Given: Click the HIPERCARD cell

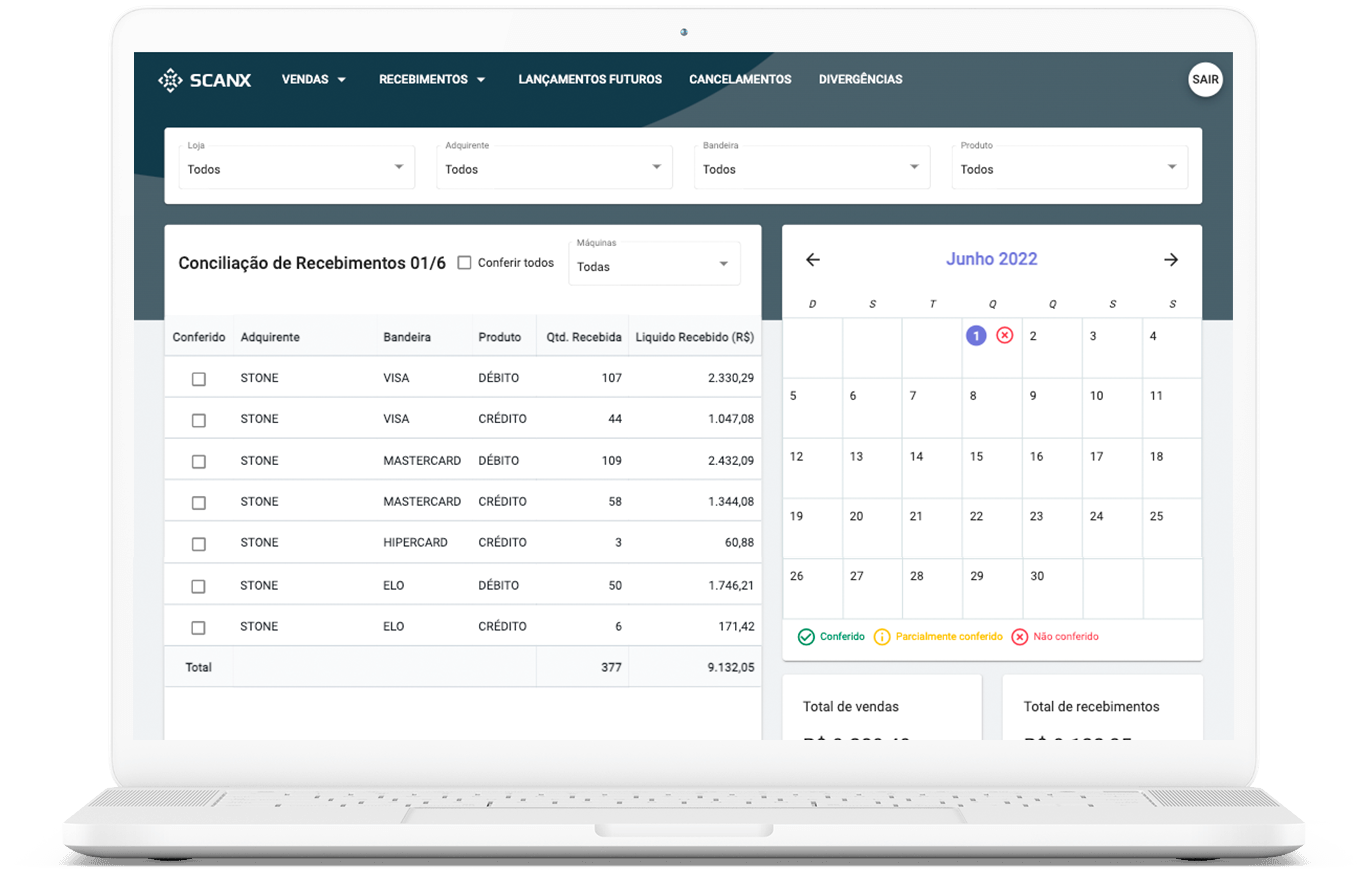Looking at the screenshot, I should coord(416,543).
